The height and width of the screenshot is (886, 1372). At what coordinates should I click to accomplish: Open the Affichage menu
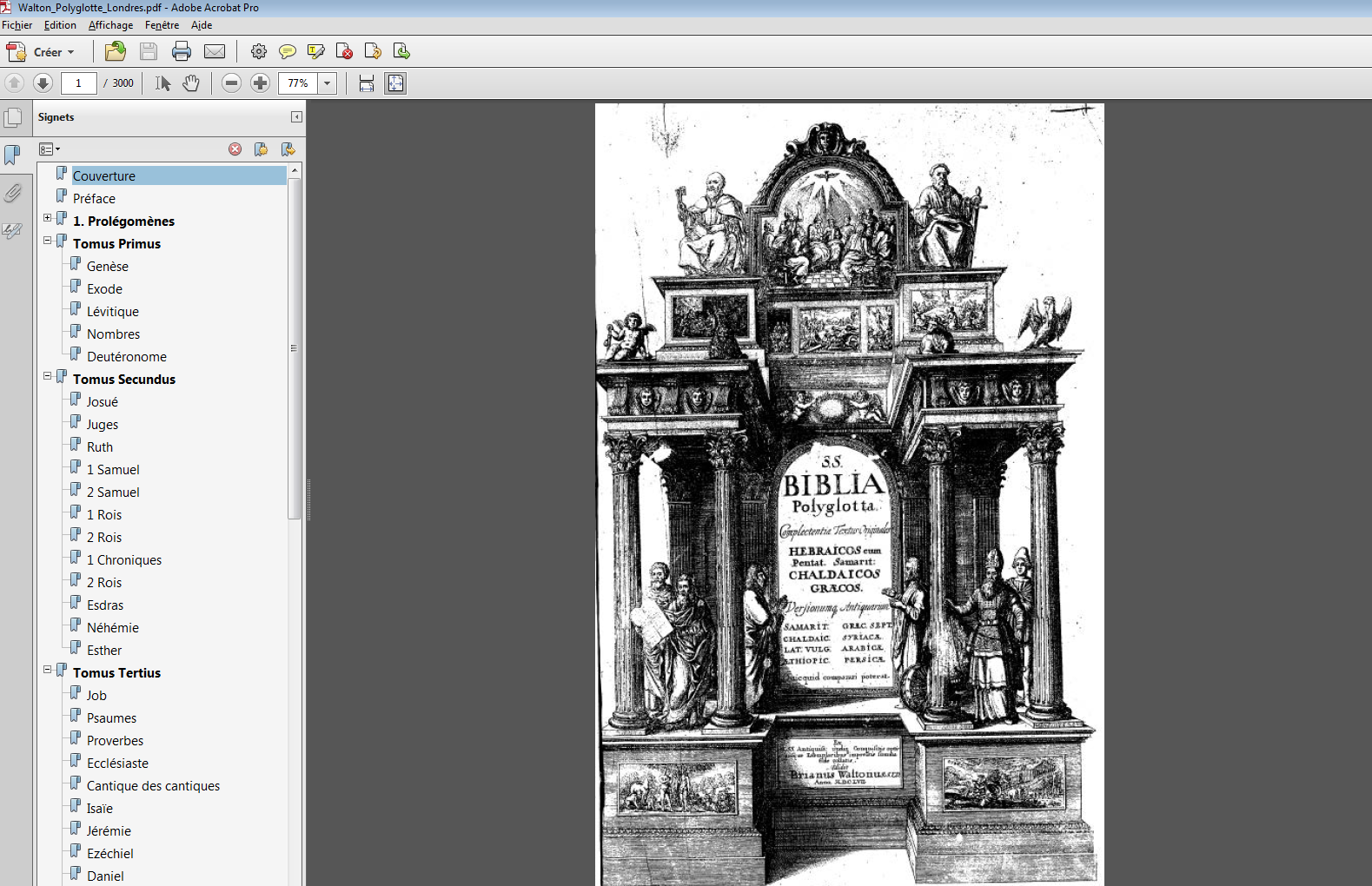click(x=111, y=25)
